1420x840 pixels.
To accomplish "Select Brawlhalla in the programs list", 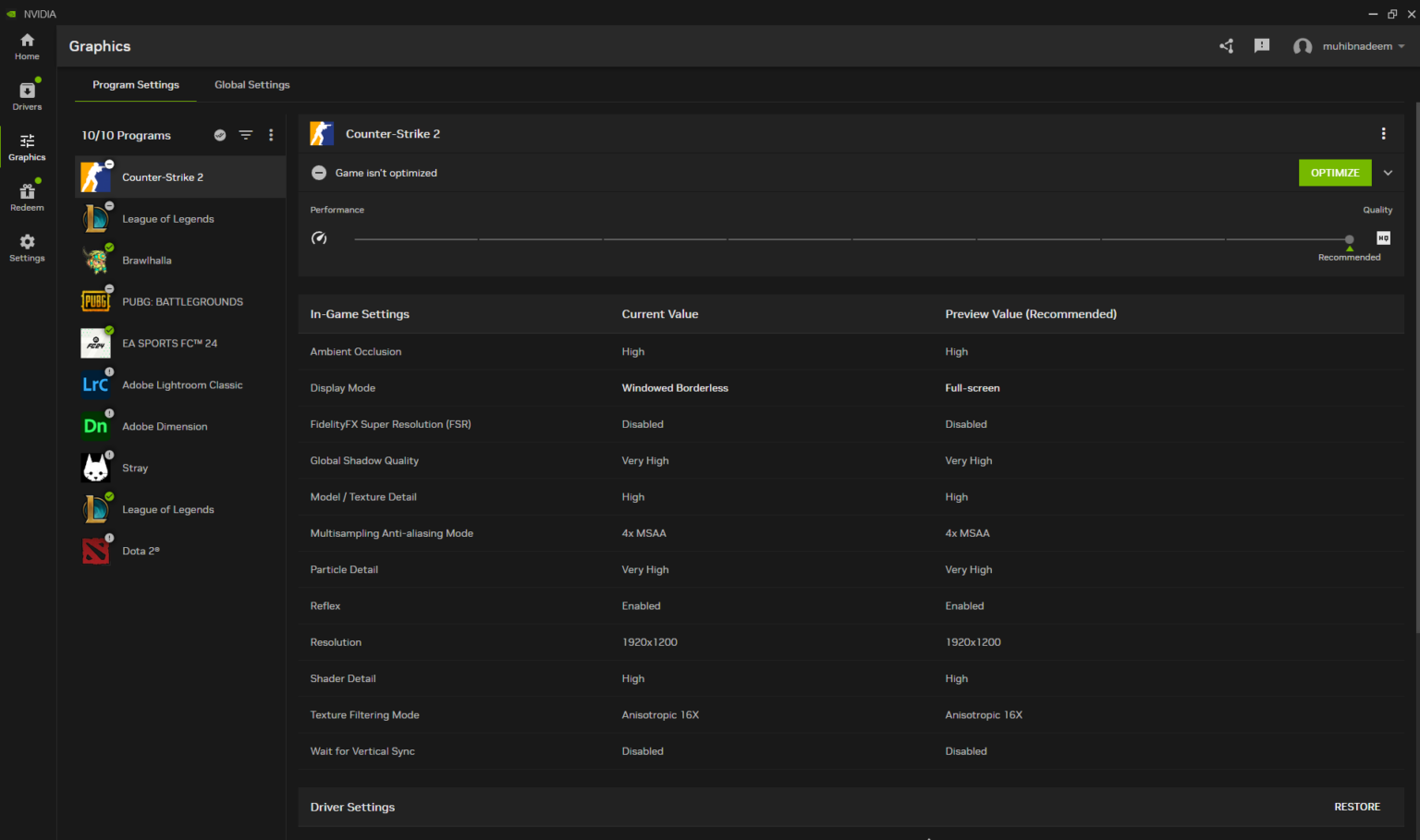I will (147, 261).
